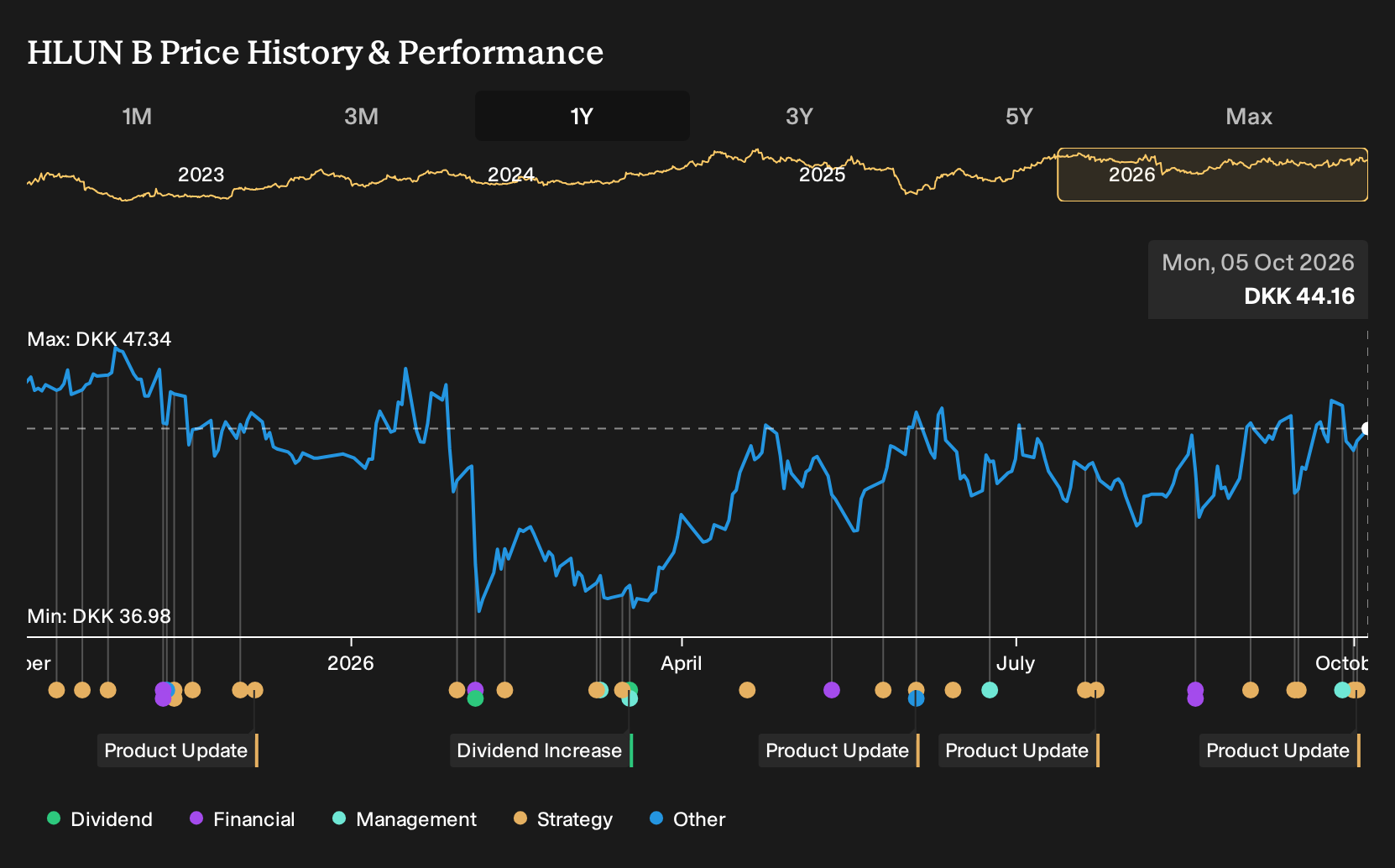1395x868 pixels.
Task: Toggle Financial events in the legend
Action: pos(242,819)
